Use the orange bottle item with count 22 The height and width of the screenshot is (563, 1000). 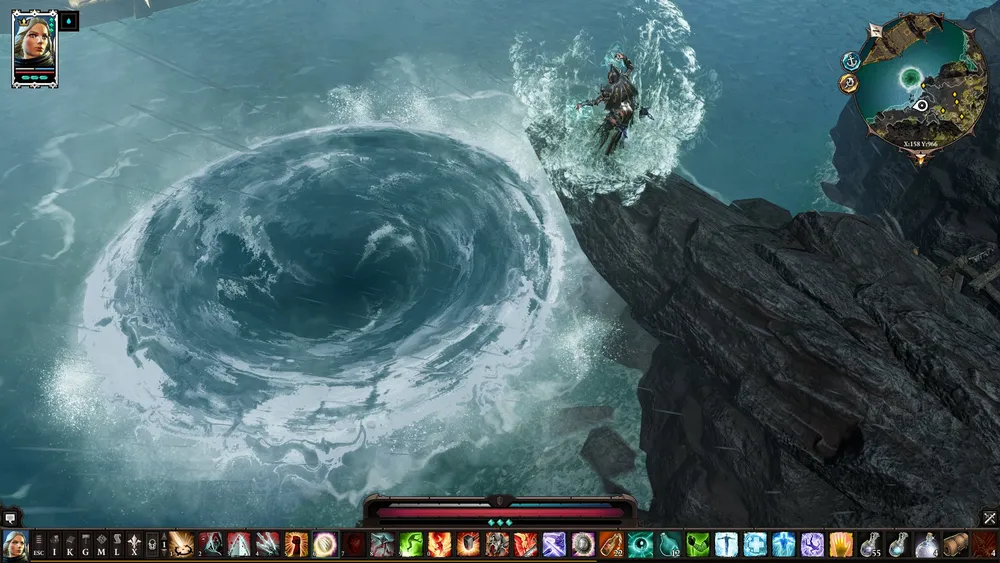[612, 545]
